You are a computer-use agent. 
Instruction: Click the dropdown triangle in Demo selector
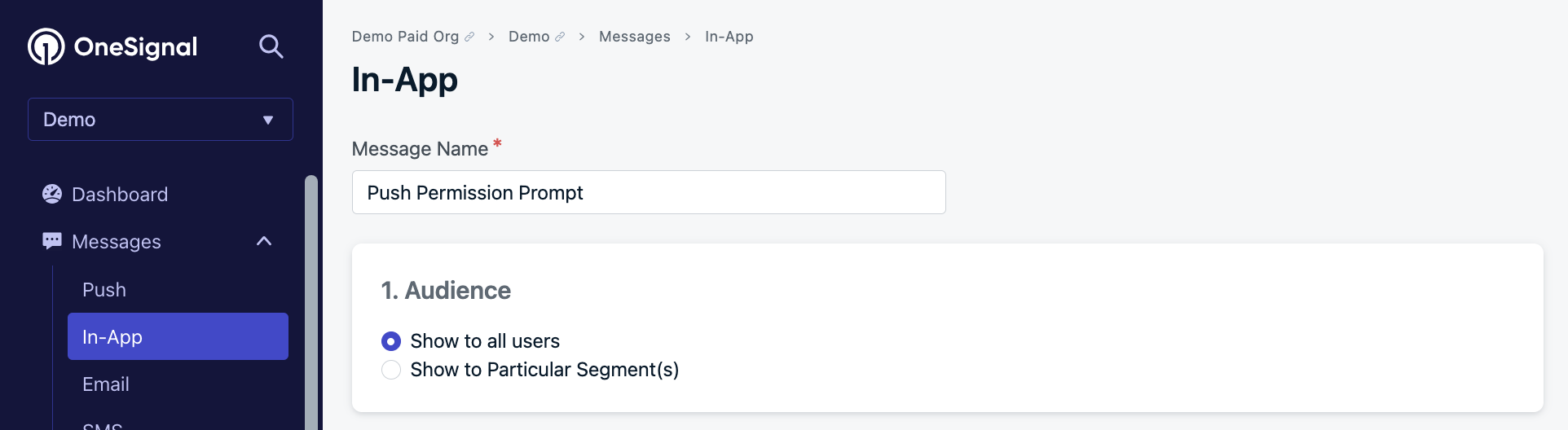(268, 120)
